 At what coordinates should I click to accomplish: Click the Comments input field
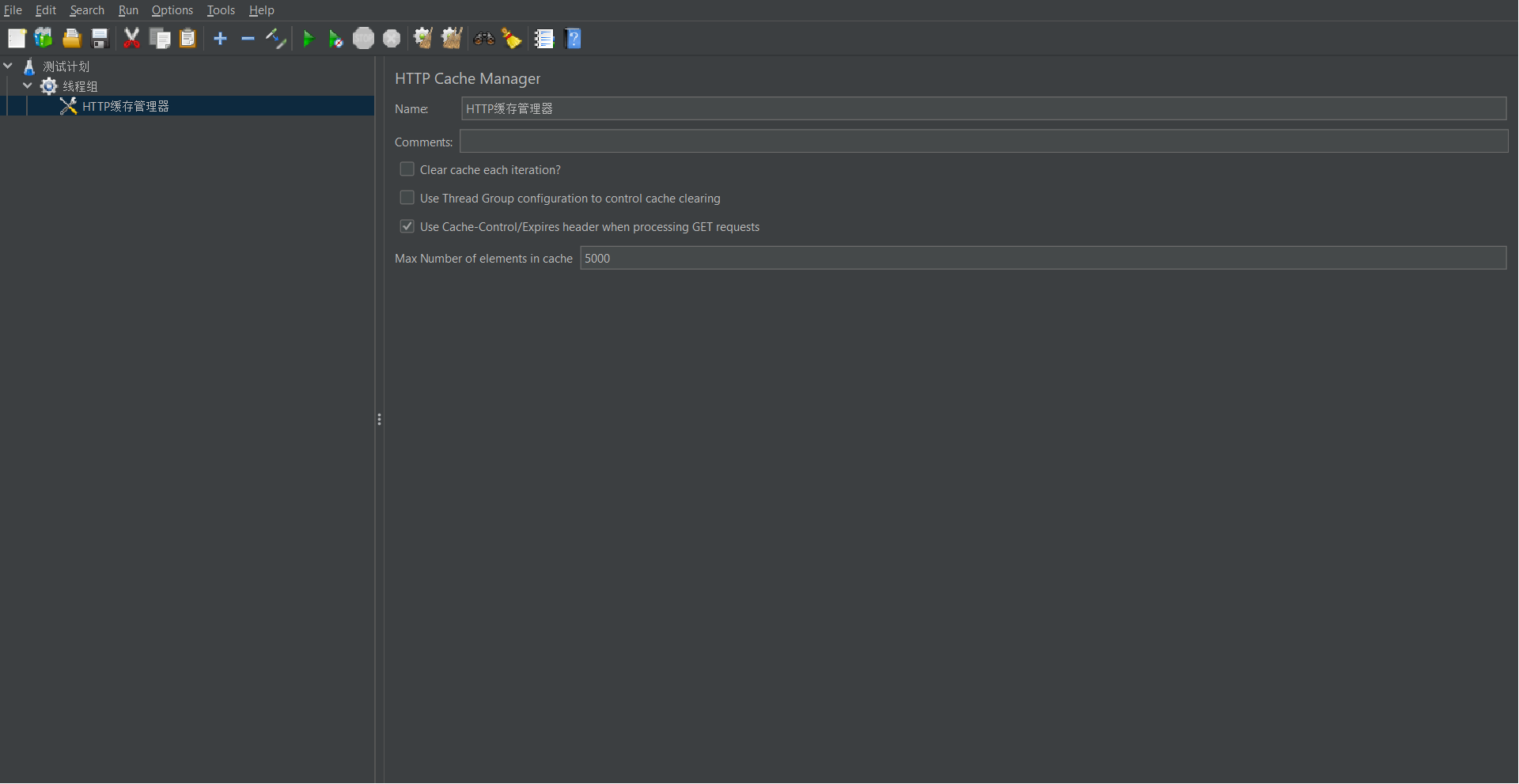pos(983,141)
